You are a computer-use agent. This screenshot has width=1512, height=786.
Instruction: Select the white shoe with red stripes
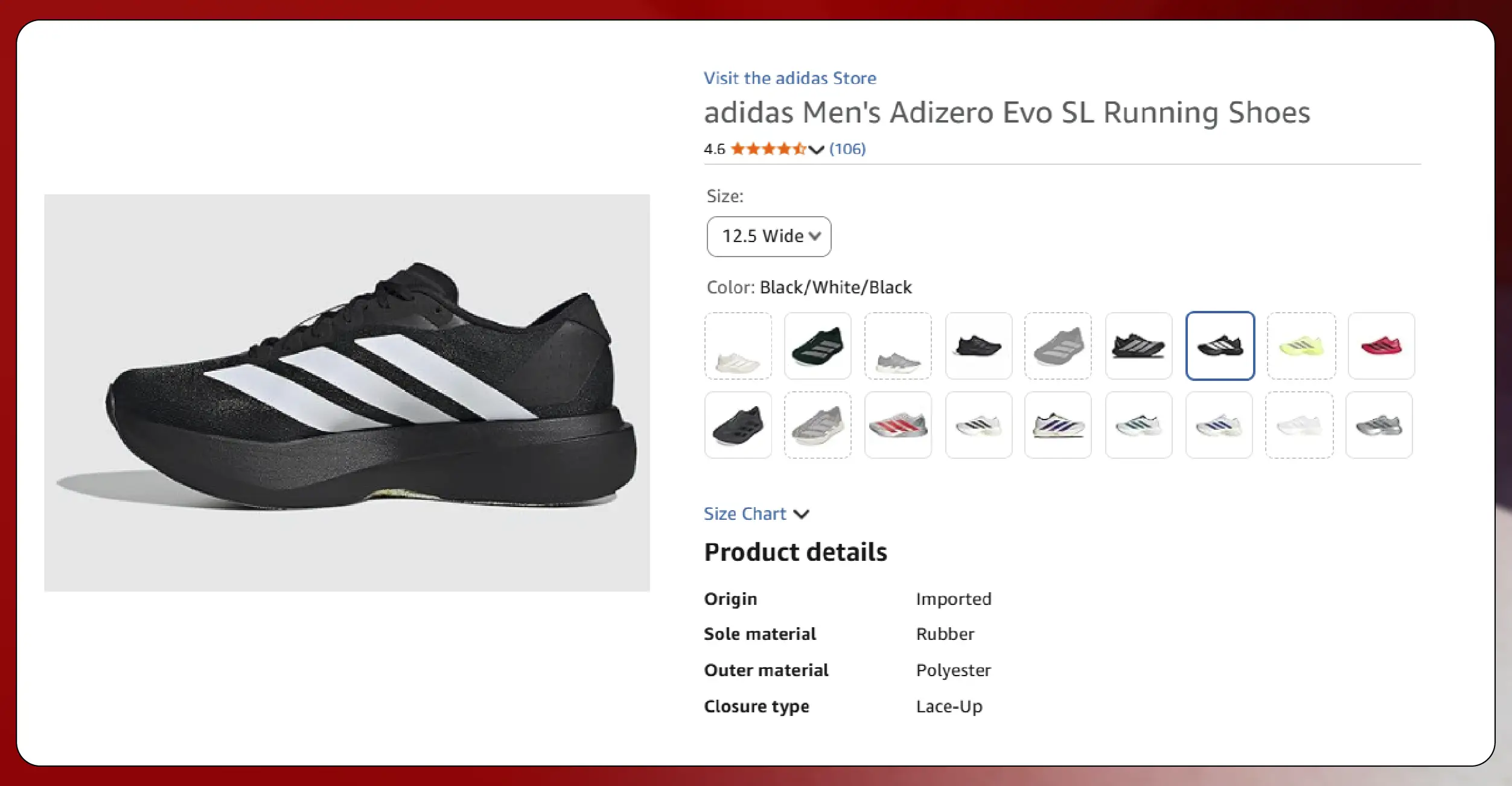898,425
